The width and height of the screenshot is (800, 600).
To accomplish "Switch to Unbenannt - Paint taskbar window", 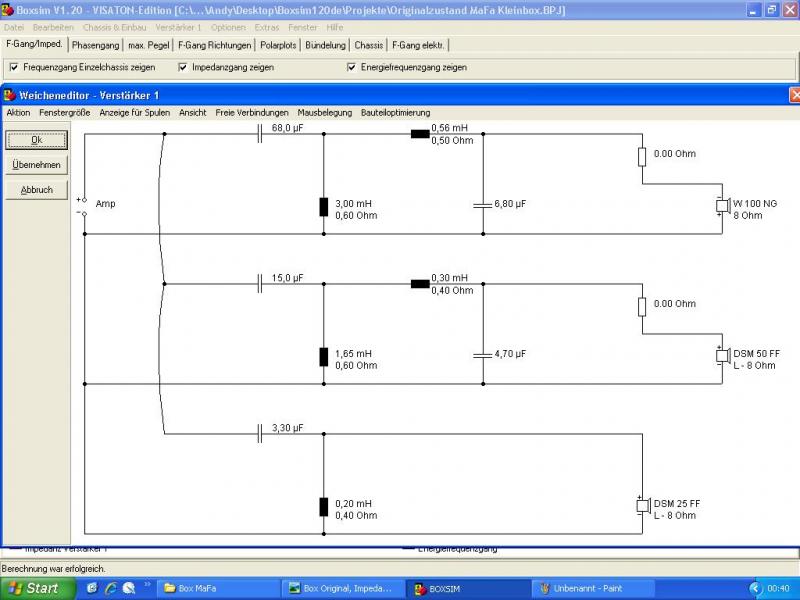I will (x=593, y=588).
